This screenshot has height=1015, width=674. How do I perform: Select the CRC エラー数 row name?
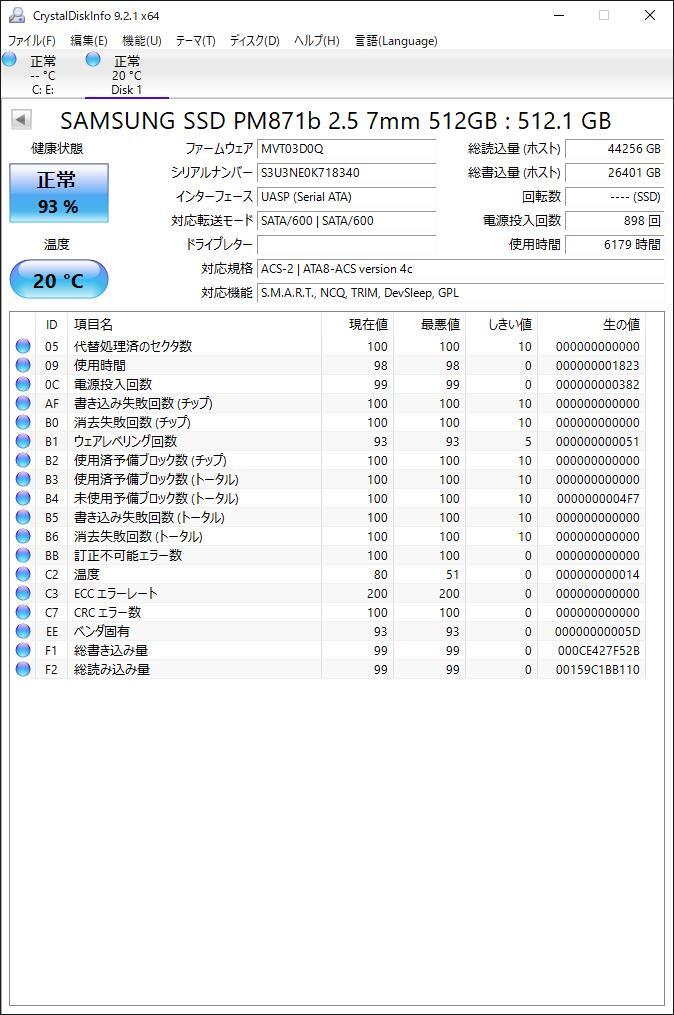[107, 612]
